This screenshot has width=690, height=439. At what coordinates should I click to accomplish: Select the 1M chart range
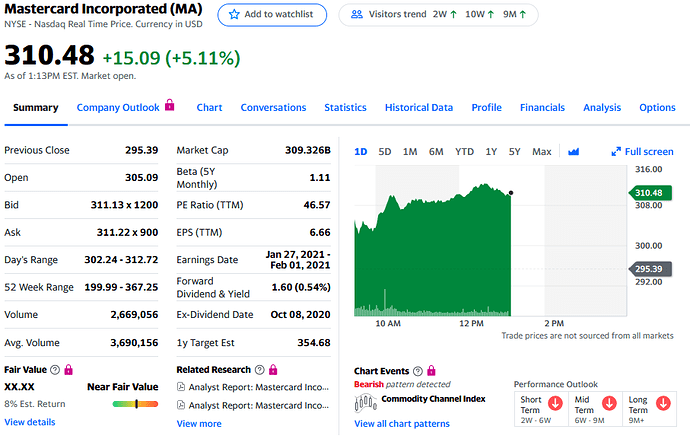410,152
